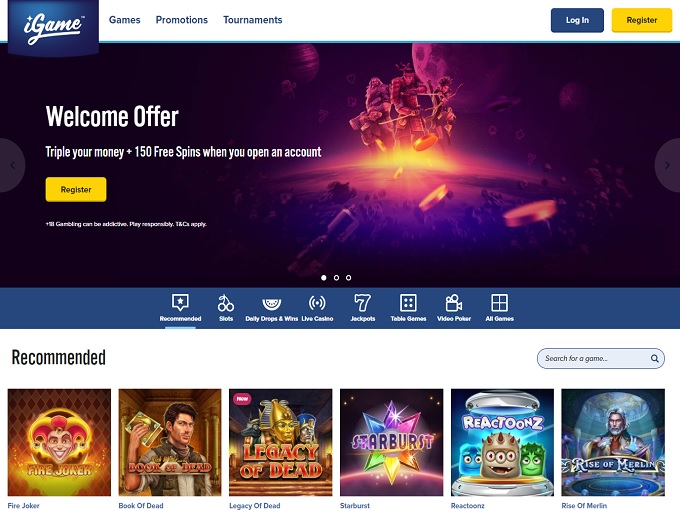Select the Jackpots seven icon

click(x=362, y=303)
